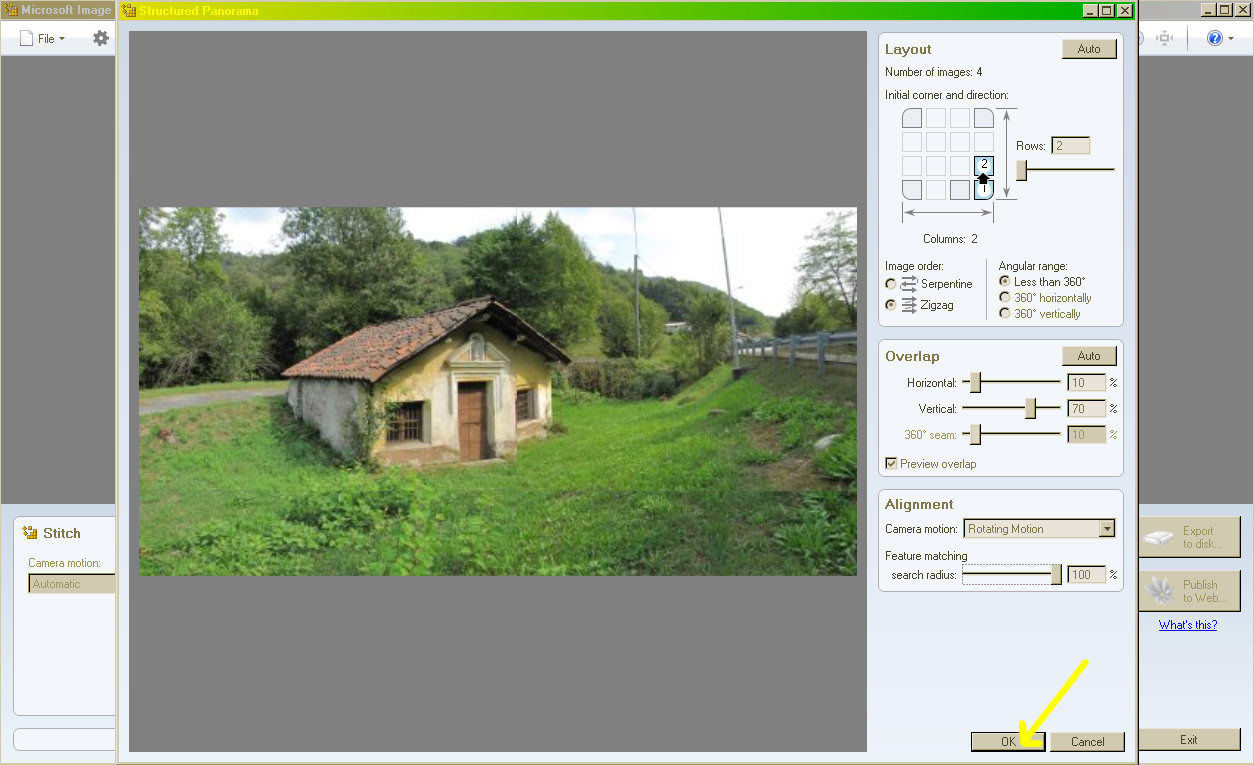
Task: Click the Rows value field
Action: point(1070,146)
